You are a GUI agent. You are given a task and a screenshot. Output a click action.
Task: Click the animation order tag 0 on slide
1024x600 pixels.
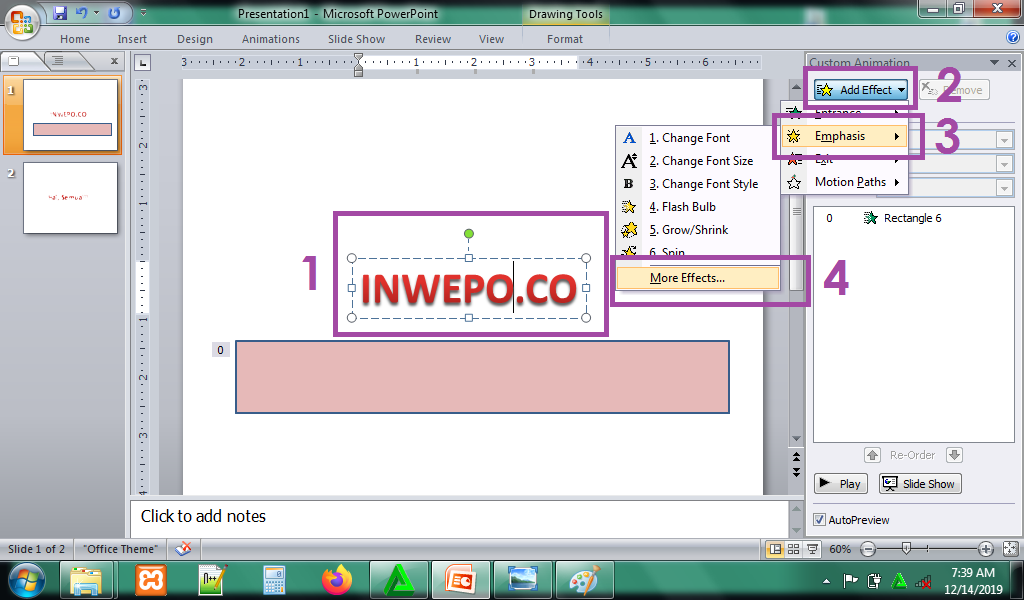pos(220,350)
